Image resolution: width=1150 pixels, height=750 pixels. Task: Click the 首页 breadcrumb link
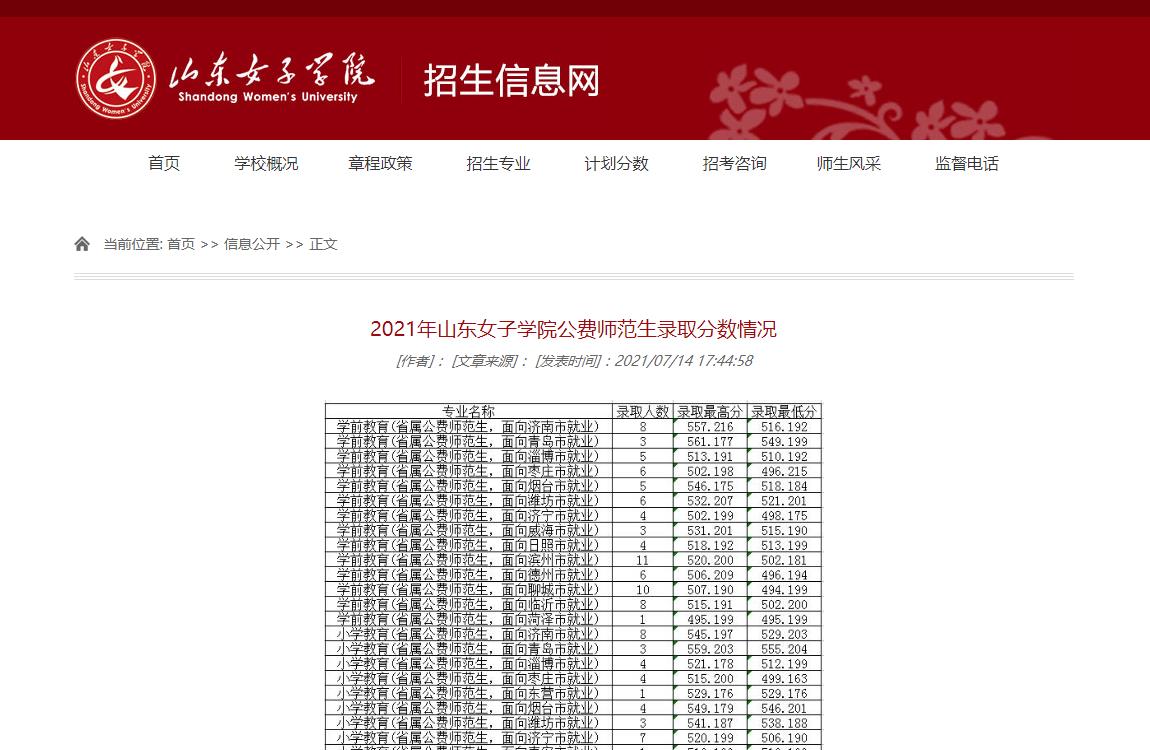(181, 244)
